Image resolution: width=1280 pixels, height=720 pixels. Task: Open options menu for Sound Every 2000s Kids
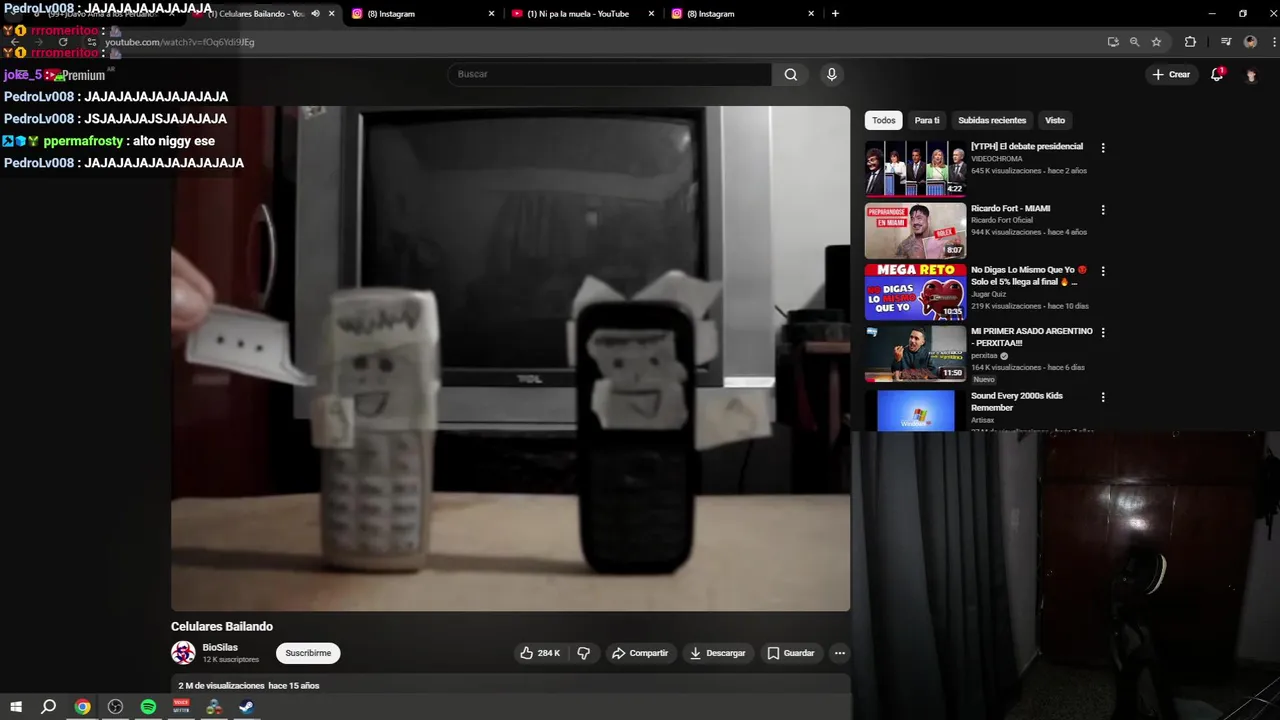click(1103, 397)
